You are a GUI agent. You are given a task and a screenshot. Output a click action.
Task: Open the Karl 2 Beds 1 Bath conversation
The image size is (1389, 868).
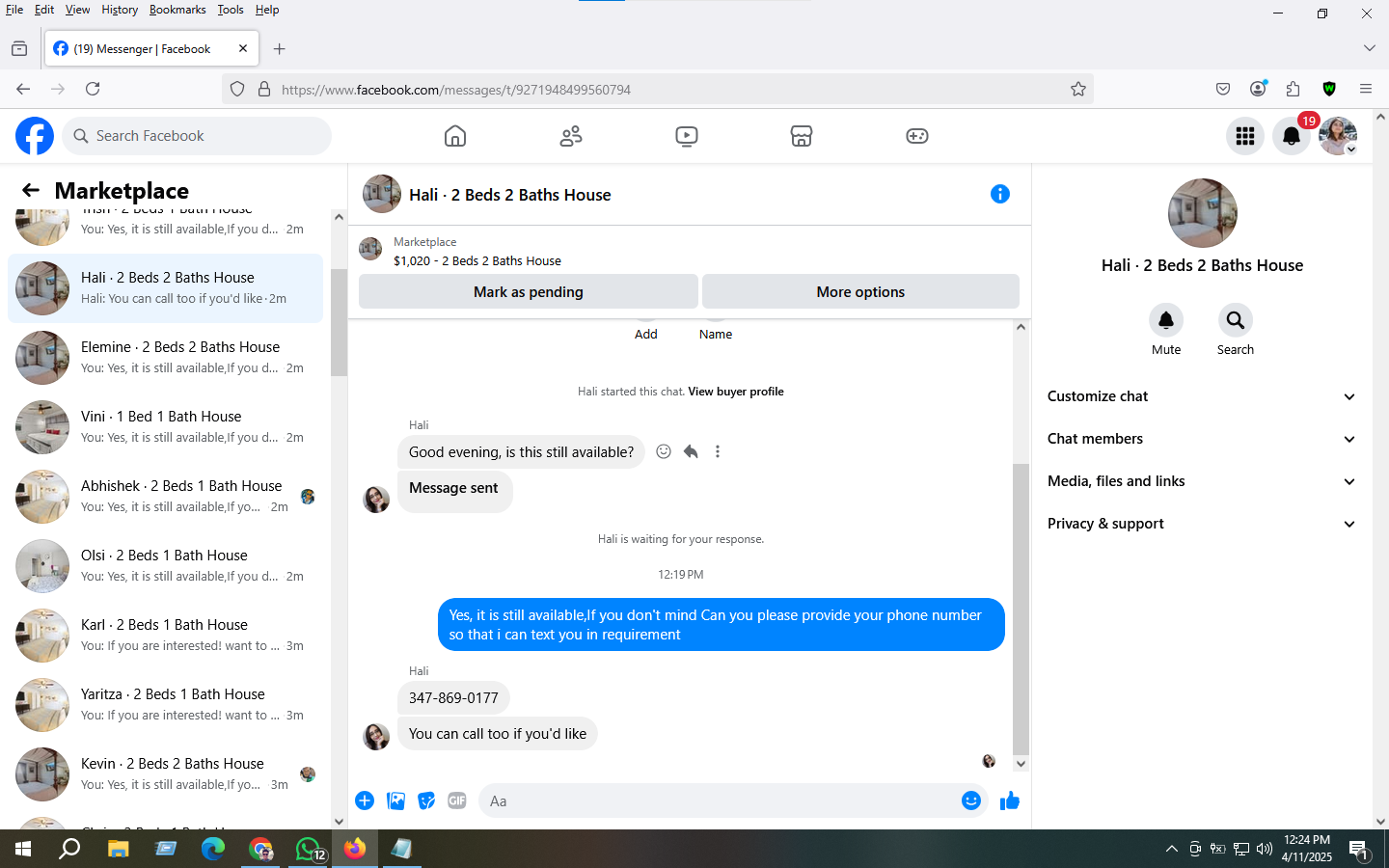tap(165, 636)
